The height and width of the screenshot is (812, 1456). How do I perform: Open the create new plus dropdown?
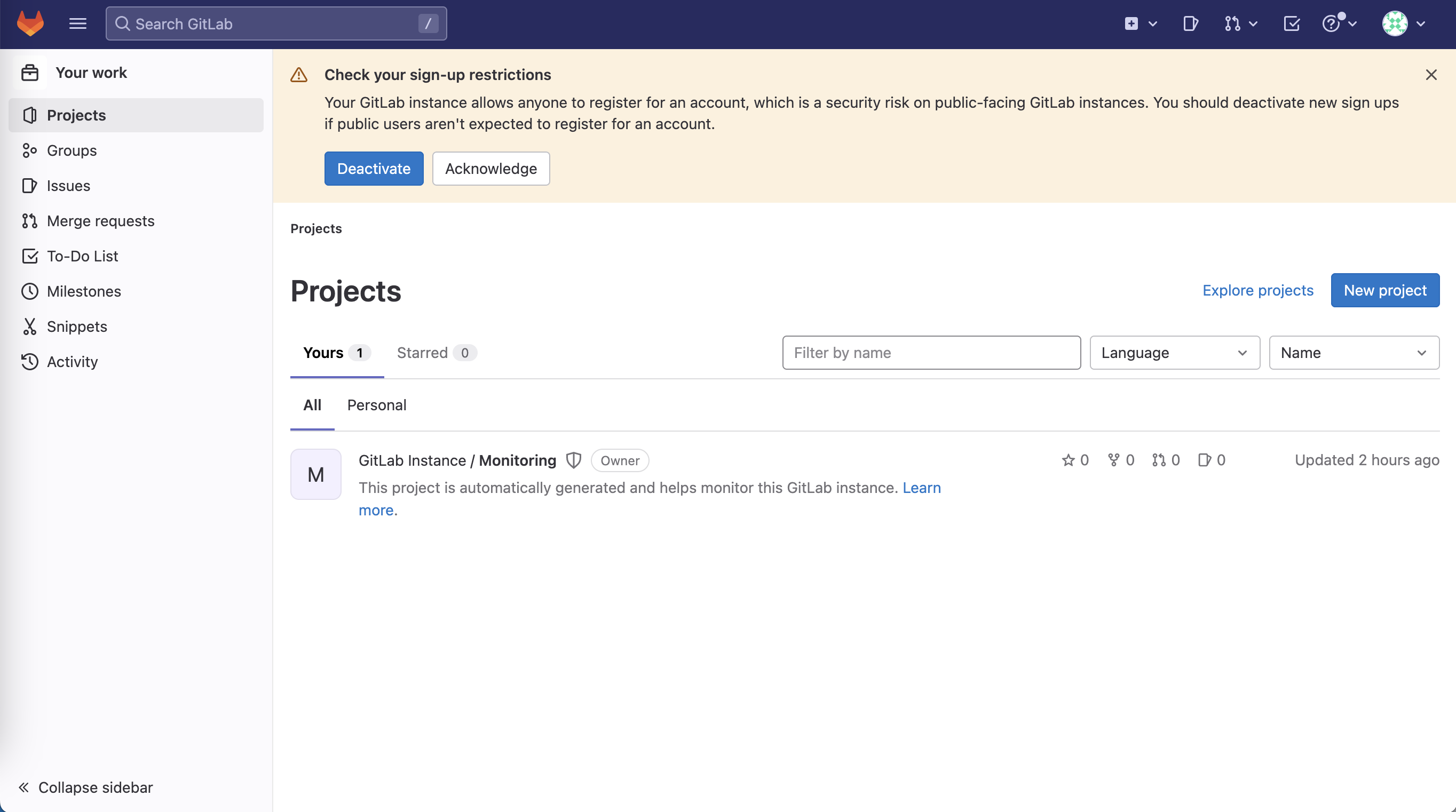point(1141,23)
